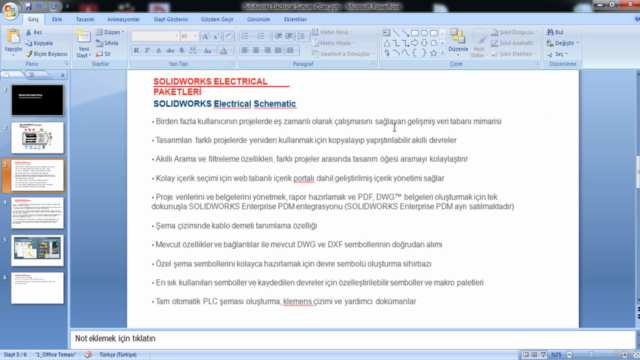Clear all text formatting
The image size is (640, 360).
[x=229, y=36]
